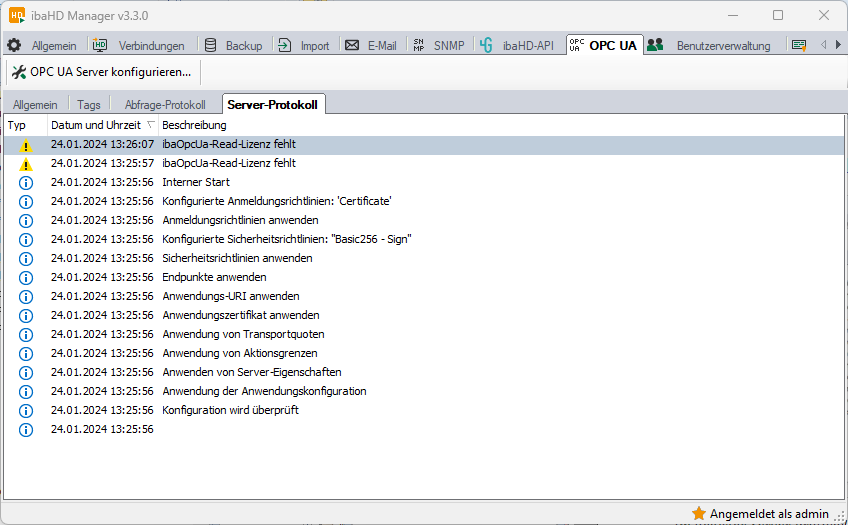Viewport: 848px width, 525px height.
Task: Click Angemeldet als admin status star
Action: pyautogui.click(x=699, y=513)
